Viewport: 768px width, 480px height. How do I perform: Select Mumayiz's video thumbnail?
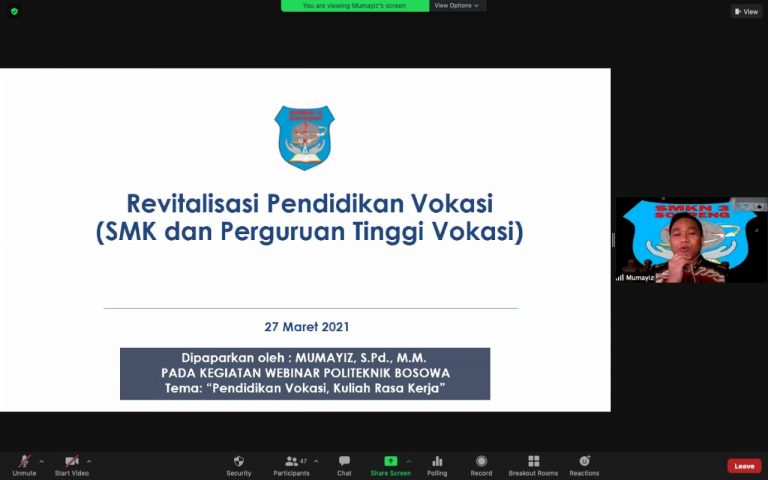click(691, 240)
